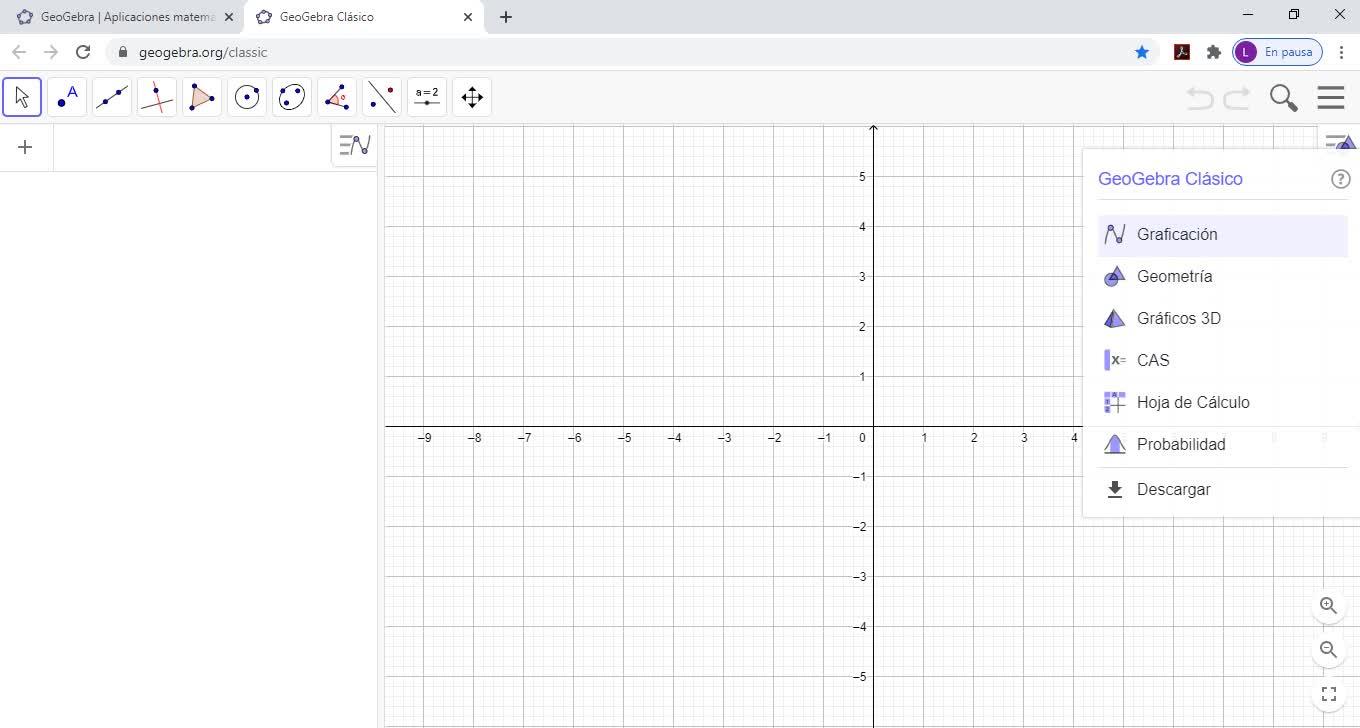1360x728 pixels.
Task: Open the Chrome three-dot menu
Action: 1341,52
